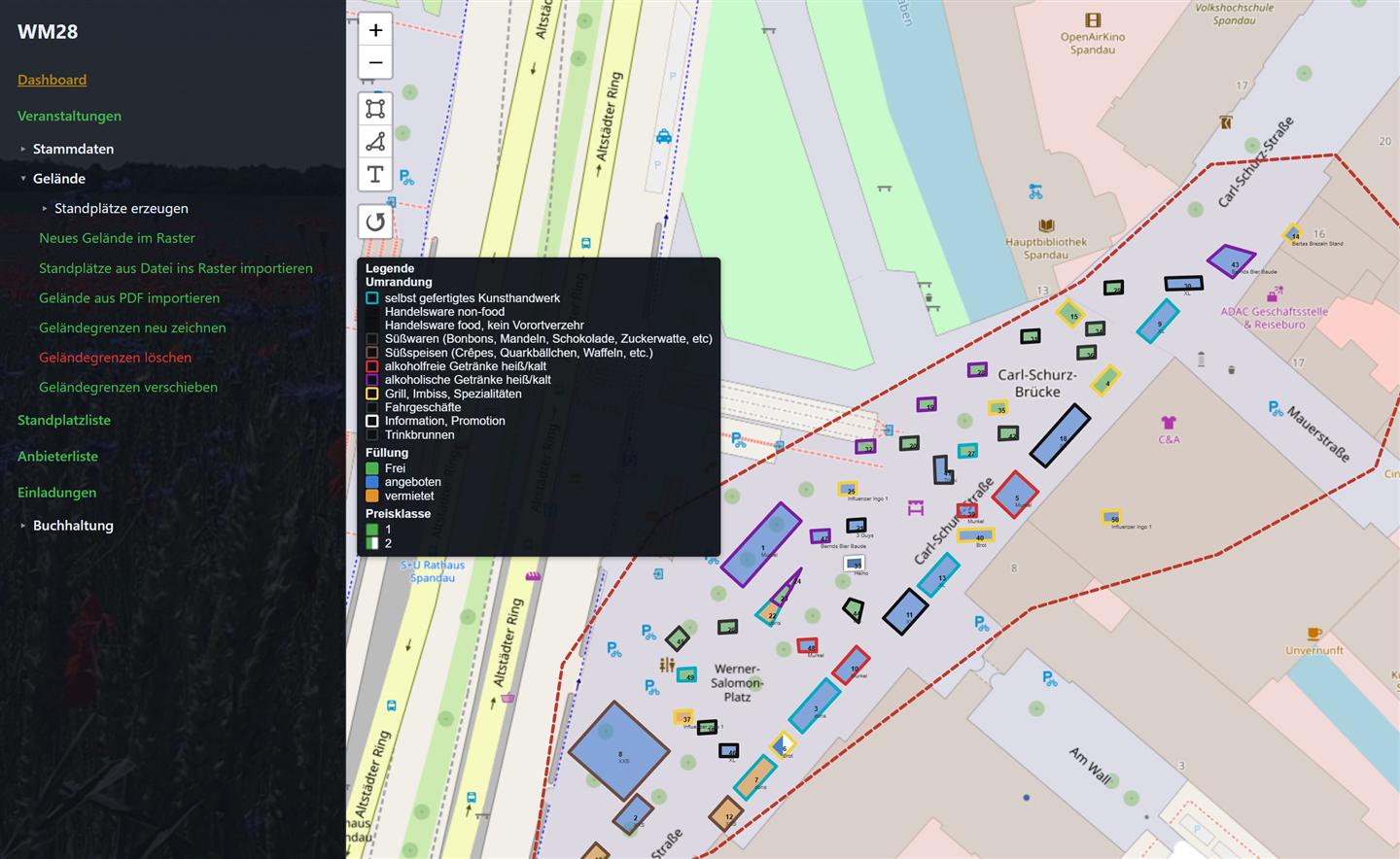
Task: Click the Hauptbibliothek Spandau library icon
Action: (x=1046, y=225)
